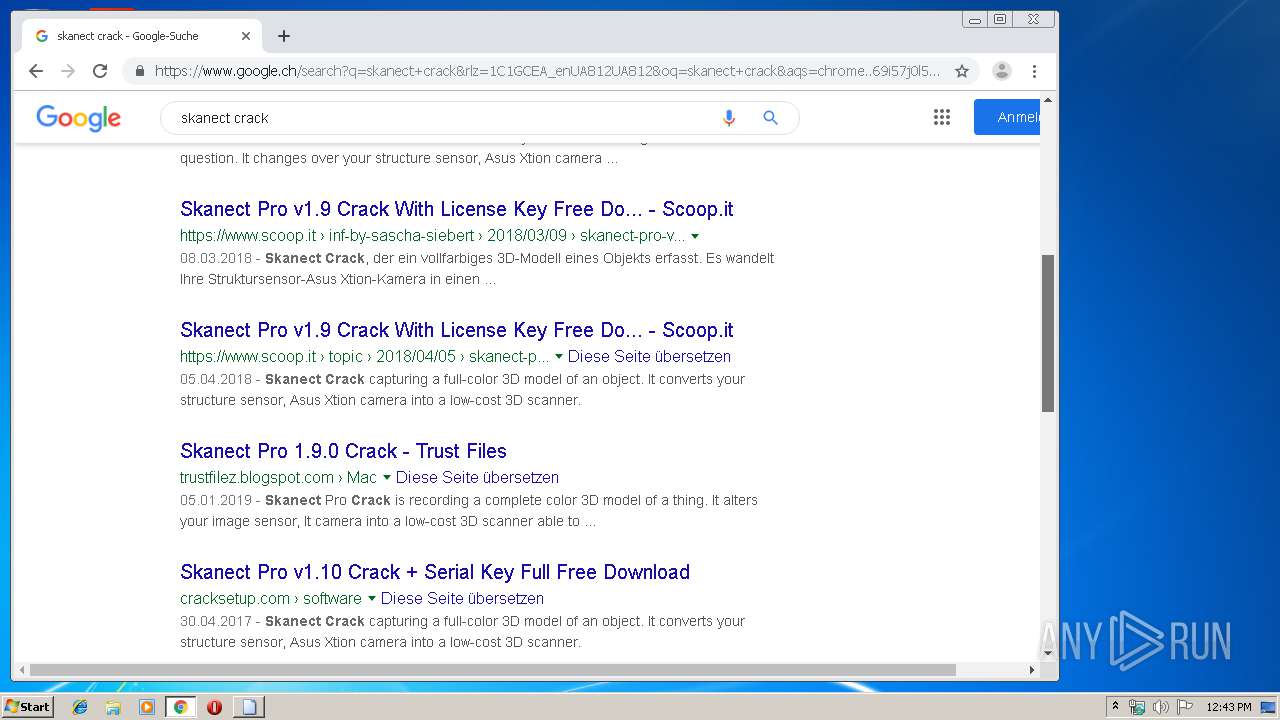Click the horizontal page scrollbar thumb
The width and height of the screenshot is (1280, 720).
tap(493, 670)
